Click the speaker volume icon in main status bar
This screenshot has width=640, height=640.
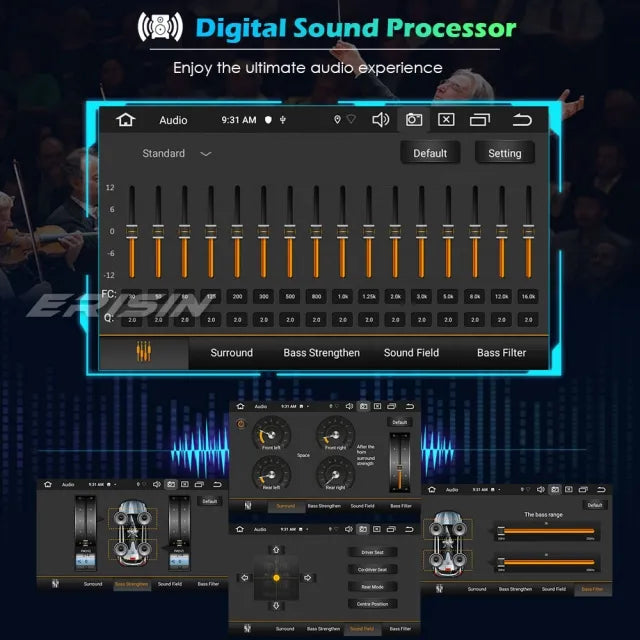point(380,120)
